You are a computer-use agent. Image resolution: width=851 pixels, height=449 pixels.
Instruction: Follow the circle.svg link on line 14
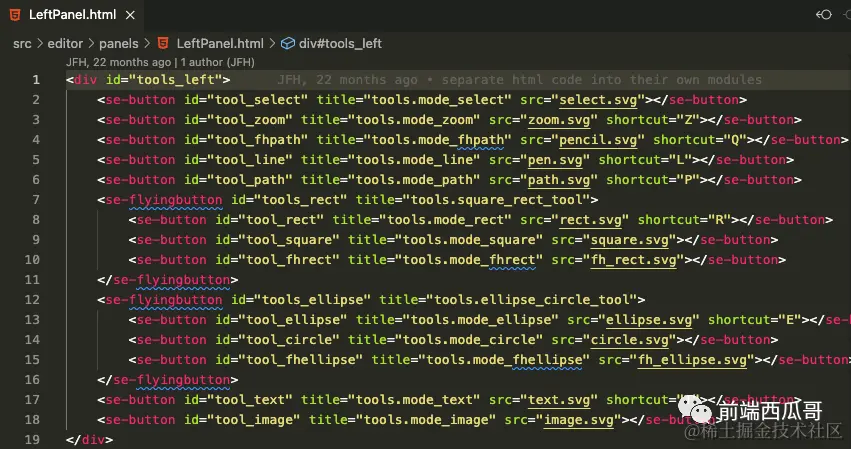tap(630, 340)
